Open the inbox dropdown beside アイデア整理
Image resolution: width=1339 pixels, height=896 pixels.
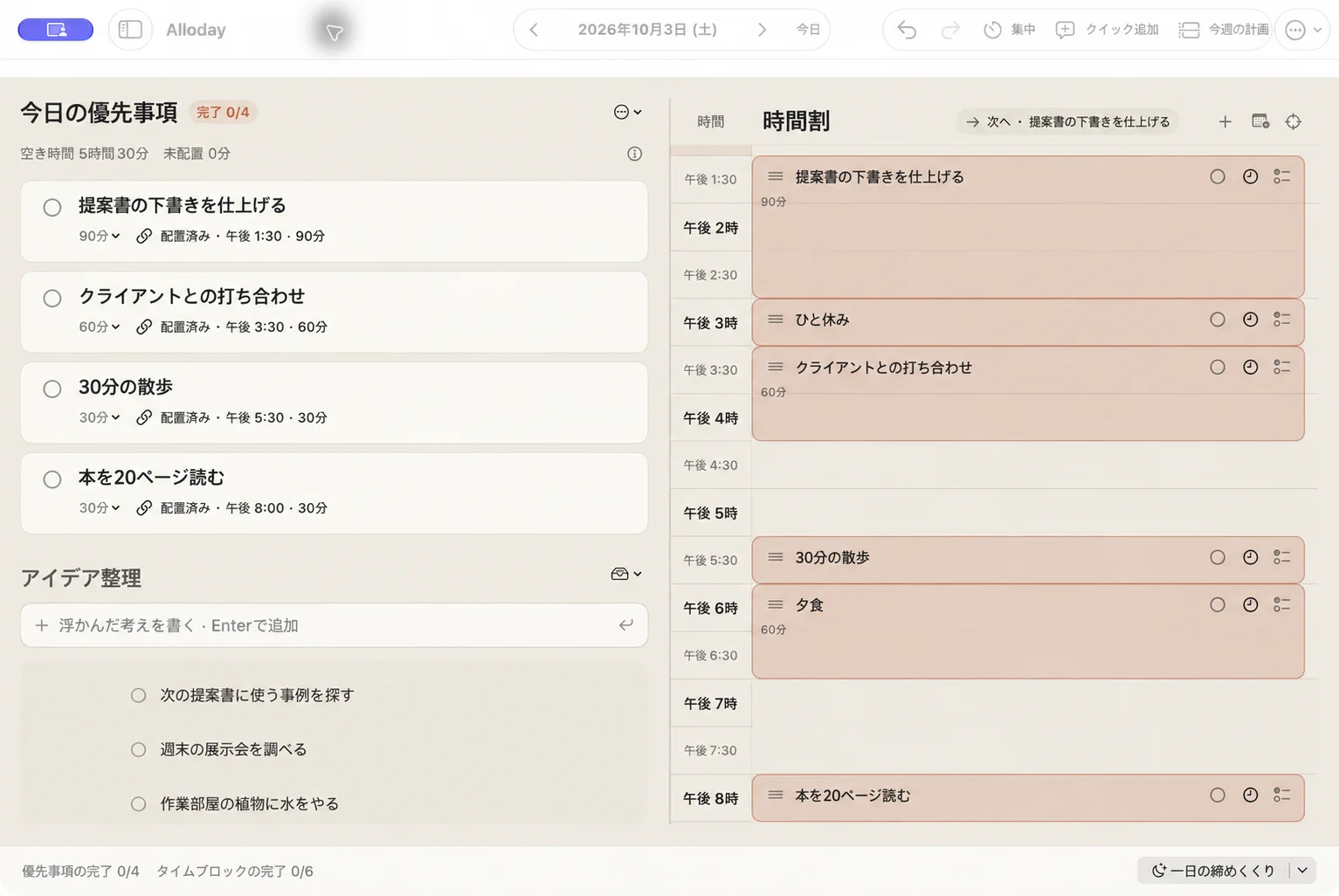click(x=626, y=574)
